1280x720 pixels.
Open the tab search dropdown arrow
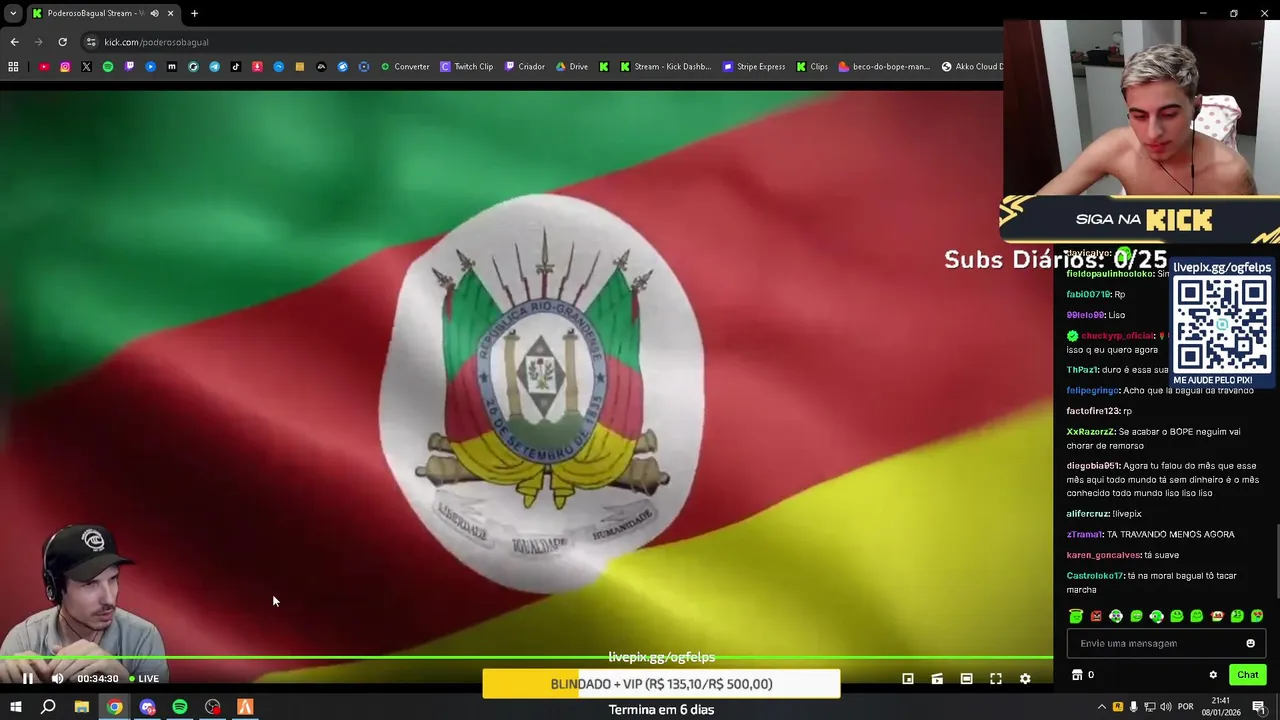point(13,13)
